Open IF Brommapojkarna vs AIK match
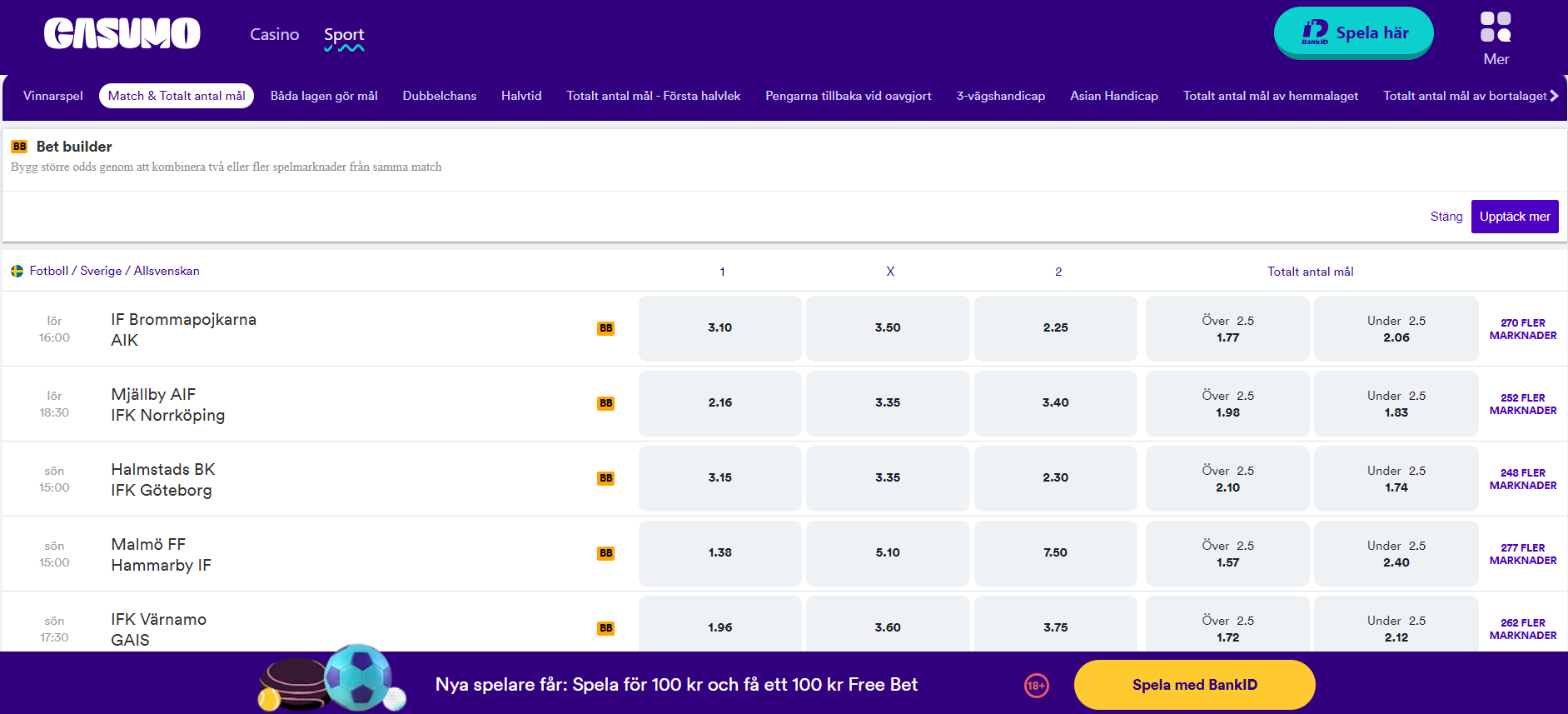The image size is (1568, 714). tap(184, 329)
